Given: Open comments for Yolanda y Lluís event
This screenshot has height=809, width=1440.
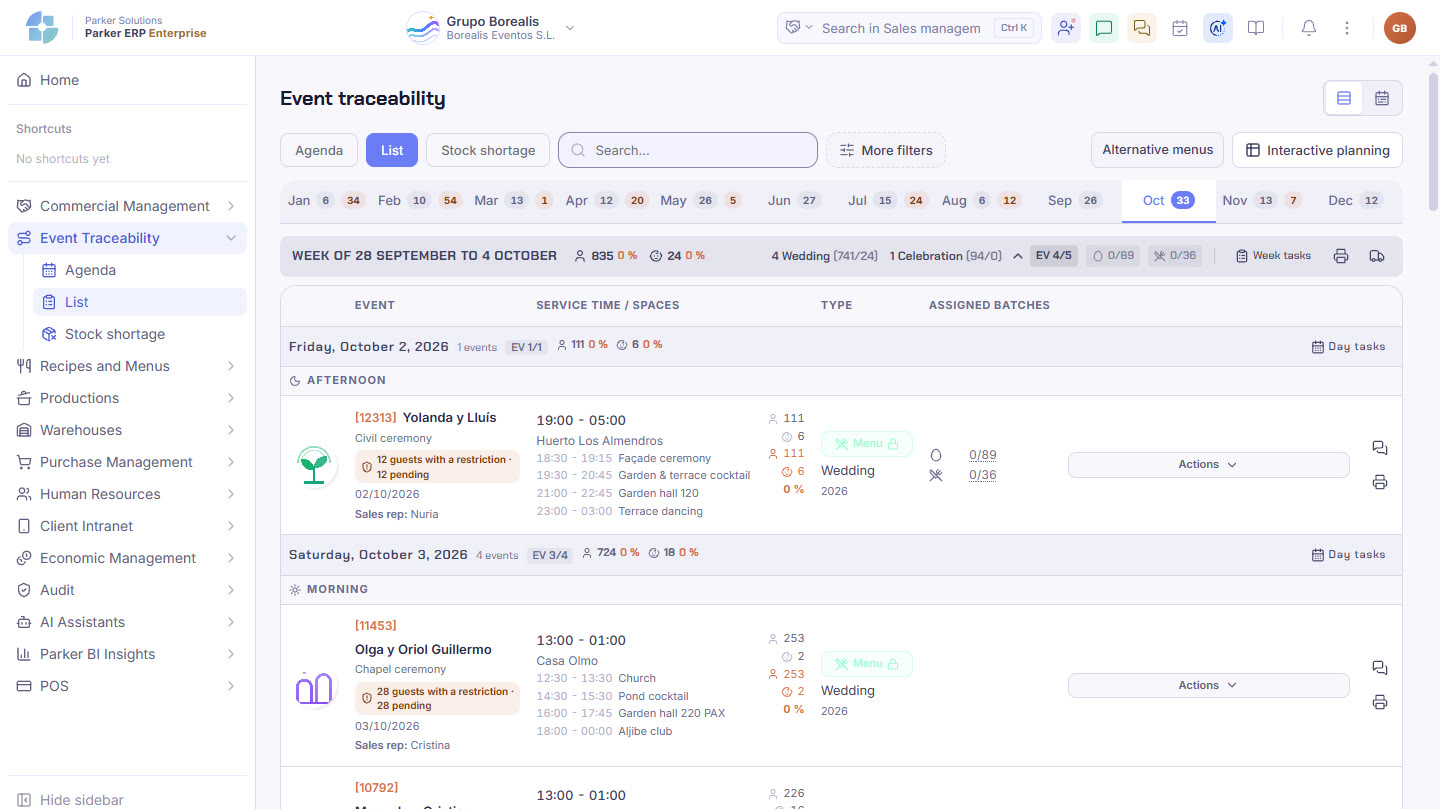Looking at the screenshot, I should [x=1380, y=447].
